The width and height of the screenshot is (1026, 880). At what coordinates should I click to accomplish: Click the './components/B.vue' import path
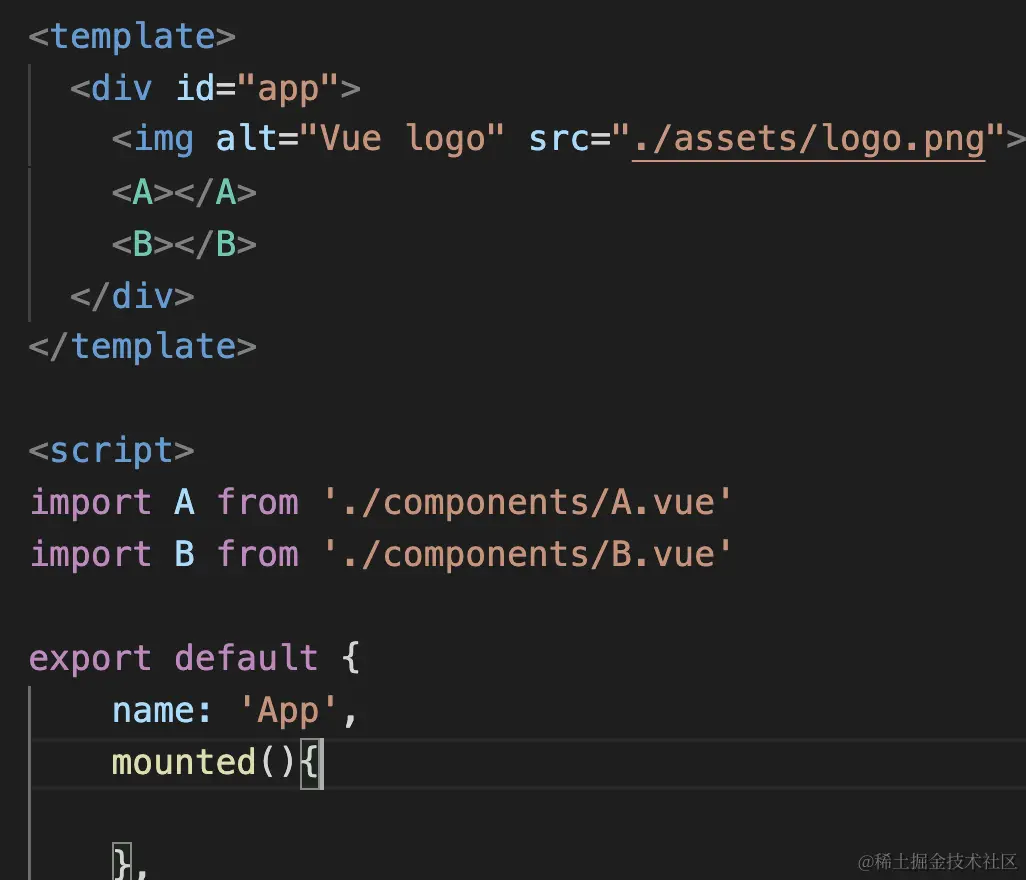click(527, 554)
